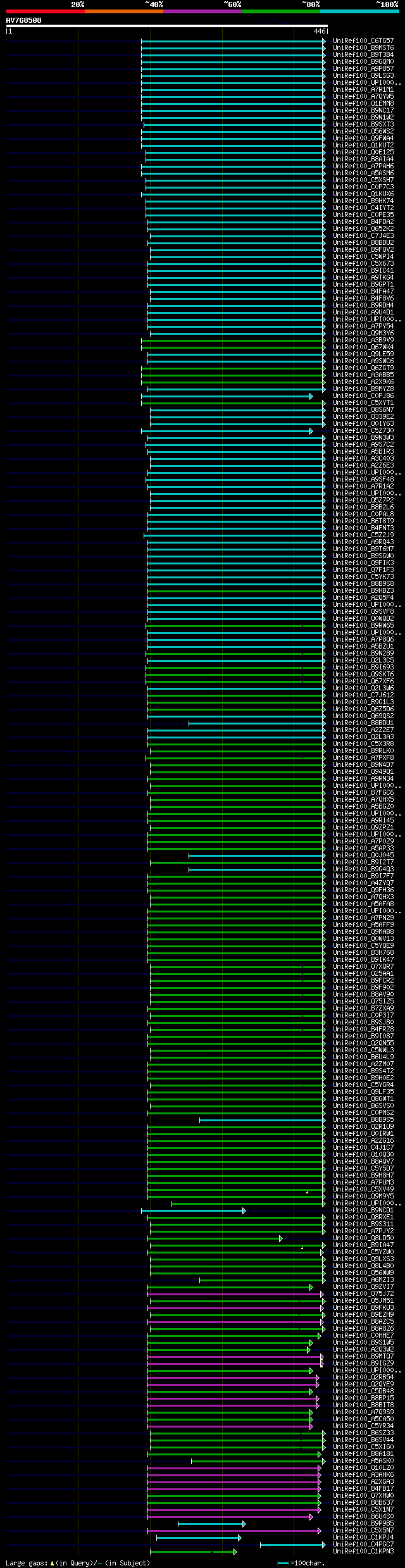Select the UniRef100_A7R1M1 label
This screenshot has height=1568, width=405.
(363, 89)
